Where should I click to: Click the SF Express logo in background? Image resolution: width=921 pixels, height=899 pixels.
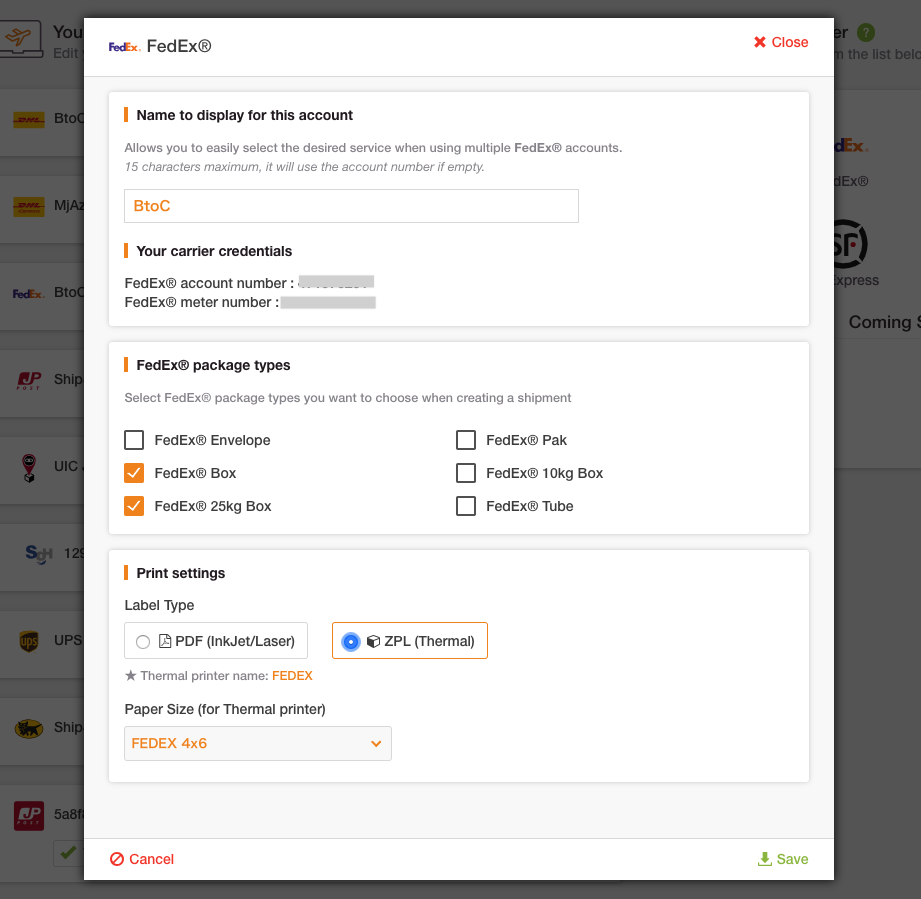850,244
